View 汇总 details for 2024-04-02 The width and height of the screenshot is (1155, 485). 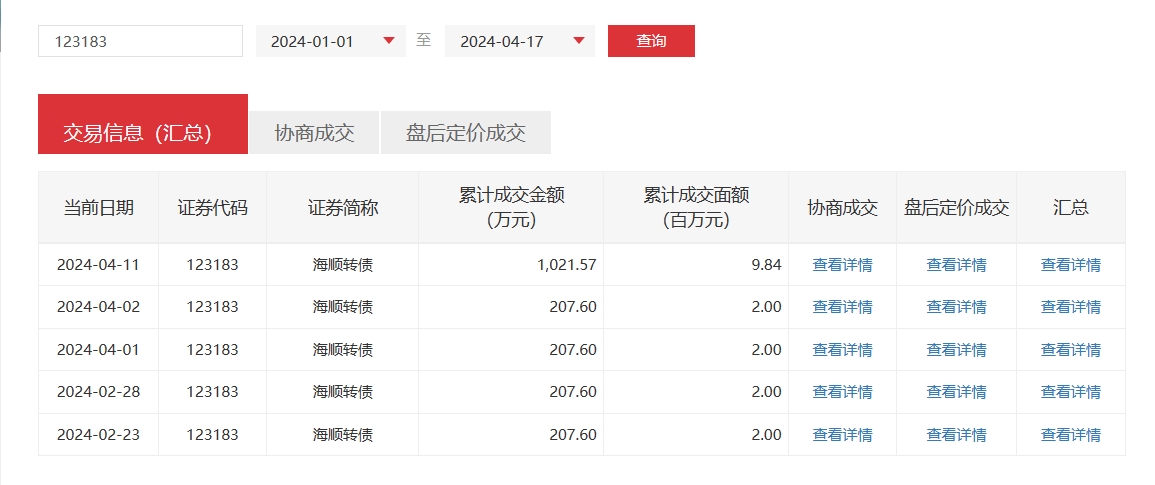[x=1070, y=307]
